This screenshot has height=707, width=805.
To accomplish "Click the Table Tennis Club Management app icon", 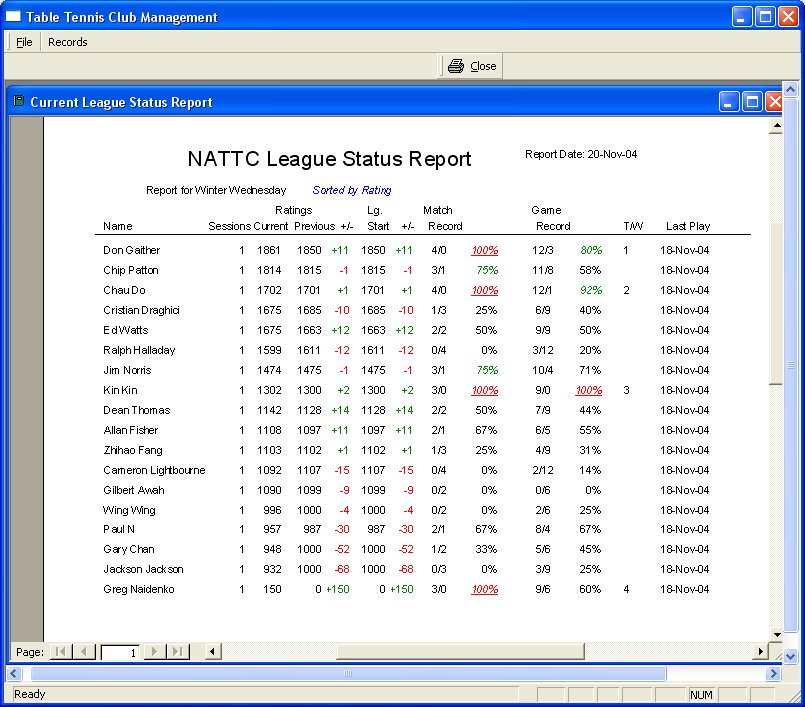I will tap(13, 16).
